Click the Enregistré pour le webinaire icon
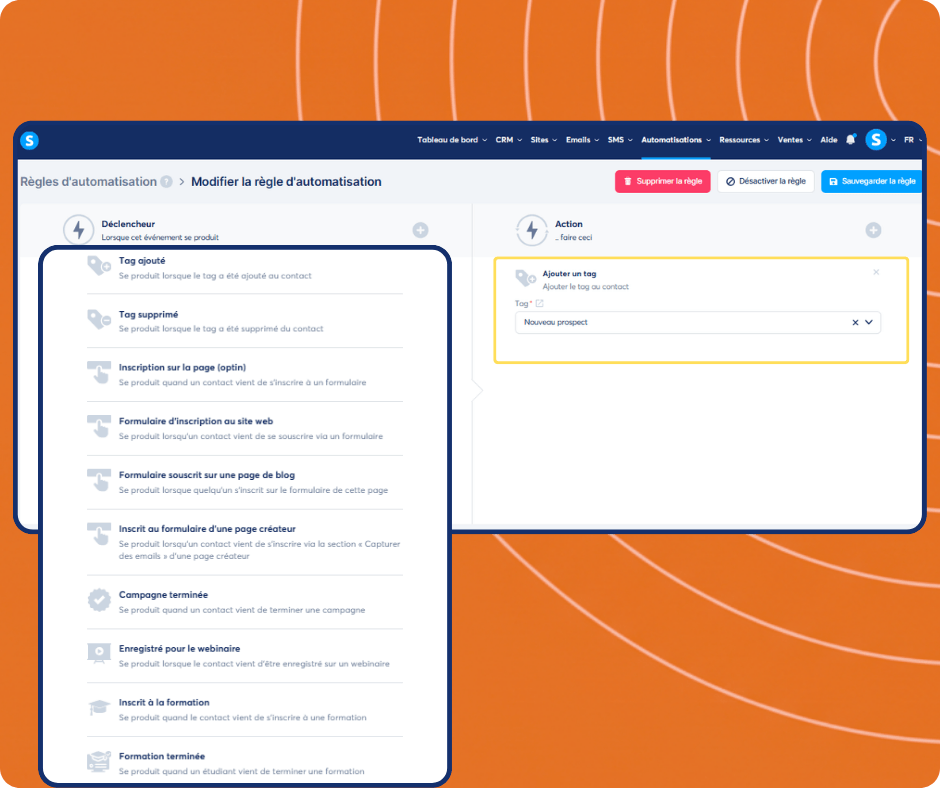Image resolution: width=940 pixels, height=788 pixels. (x=99, y=654)
